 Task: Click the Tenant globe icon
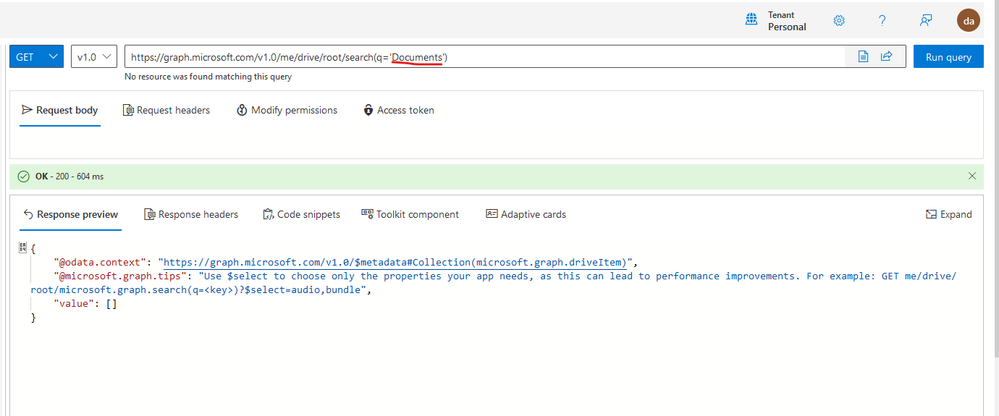(752, 20)
